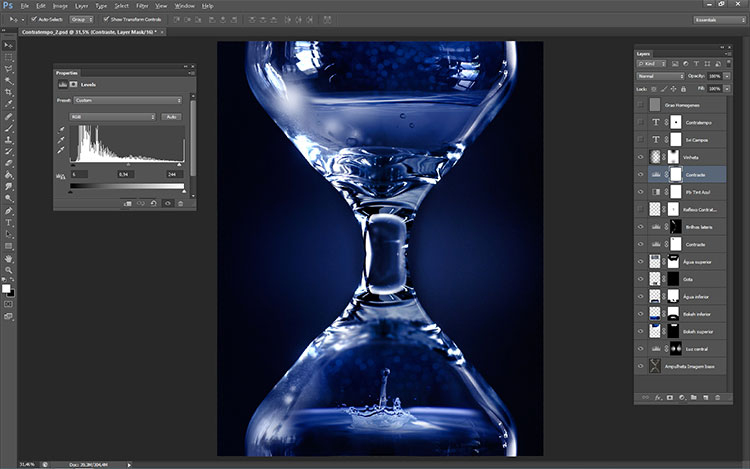Click the clip to layer icon in Properties
Viewport: 750px width, 469px height.
click(127, 203)
